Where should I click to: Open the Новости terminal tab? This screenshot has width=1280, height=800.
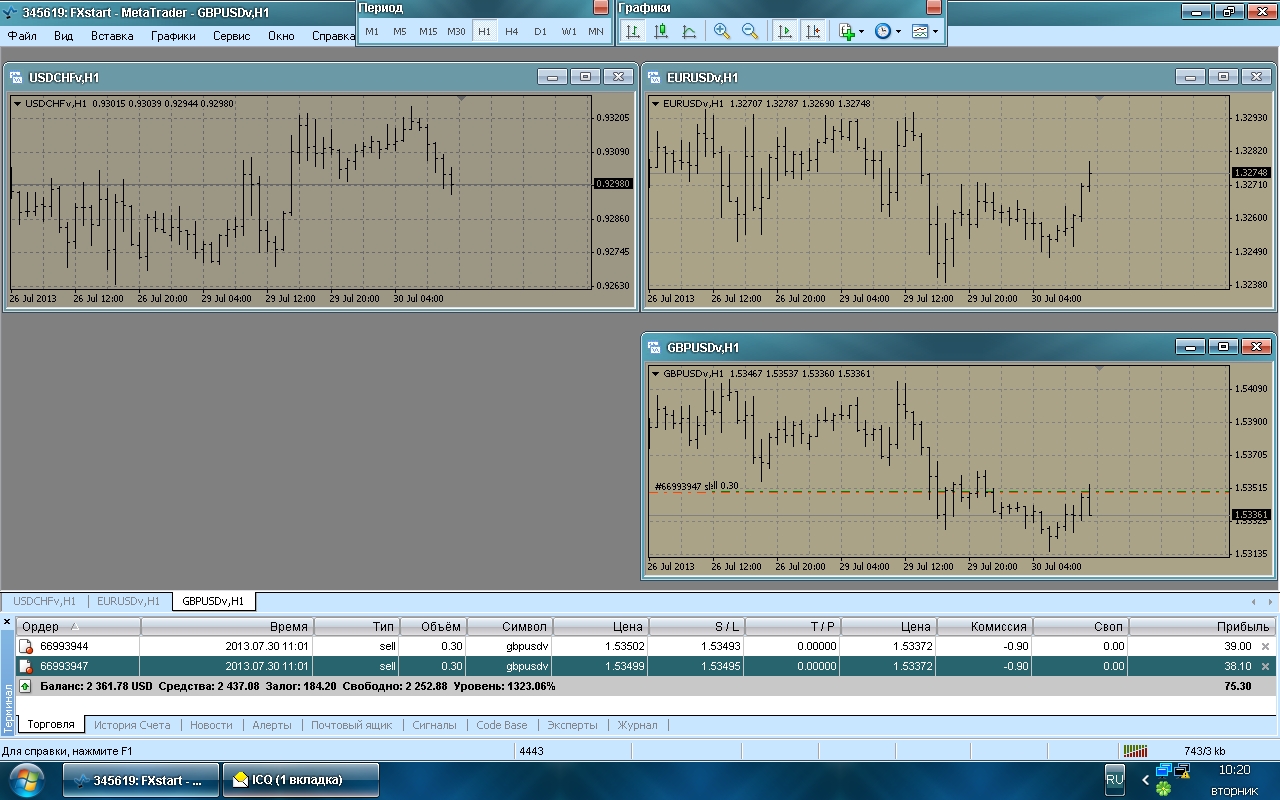click(x=211, y=725)
